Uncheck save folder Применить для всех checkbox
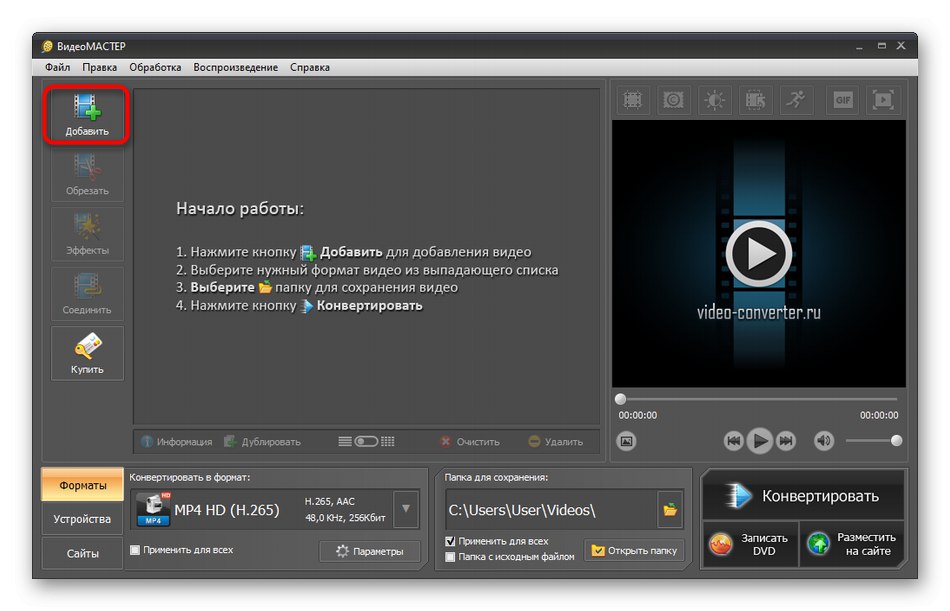 click(450, 541)
